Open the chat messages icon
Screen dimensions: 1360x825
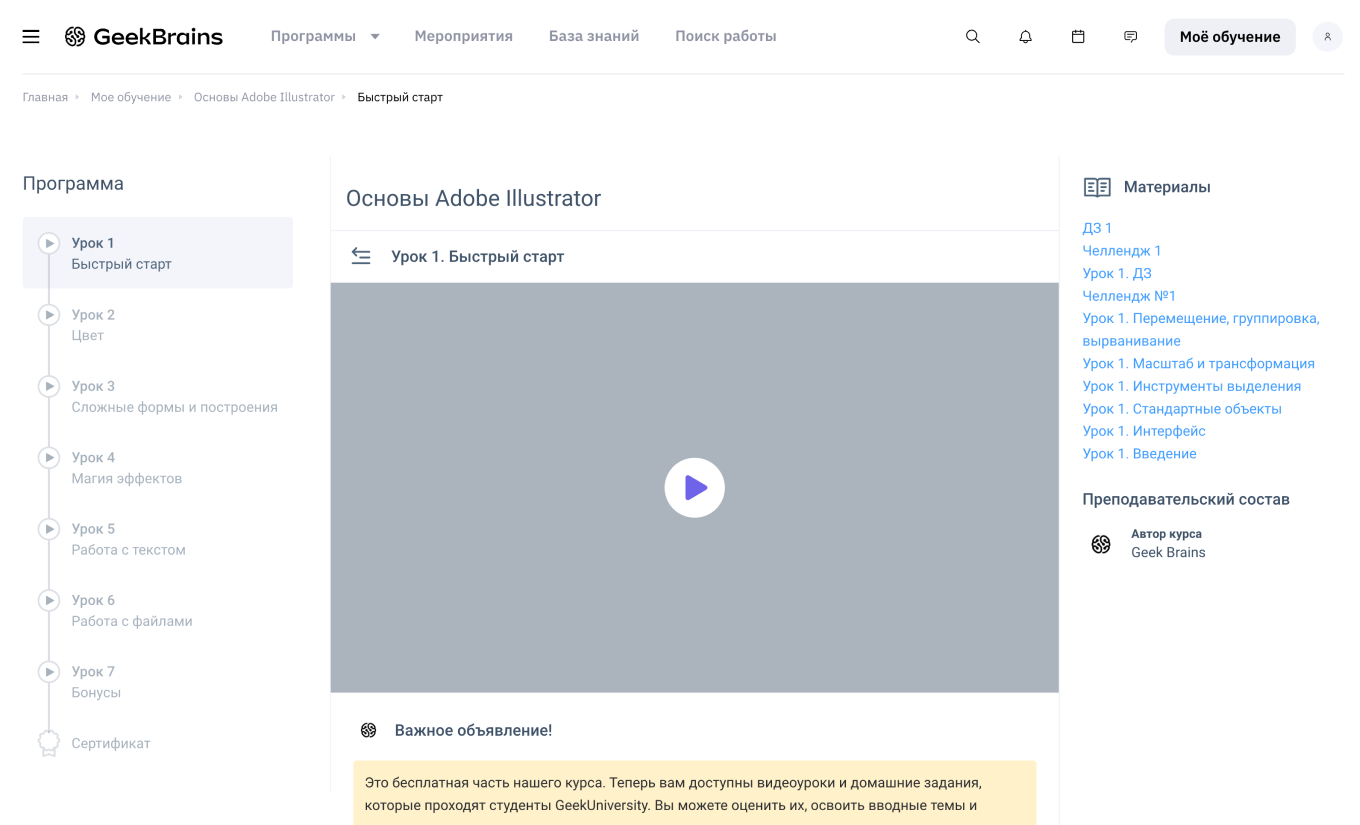pos(1131,37)
